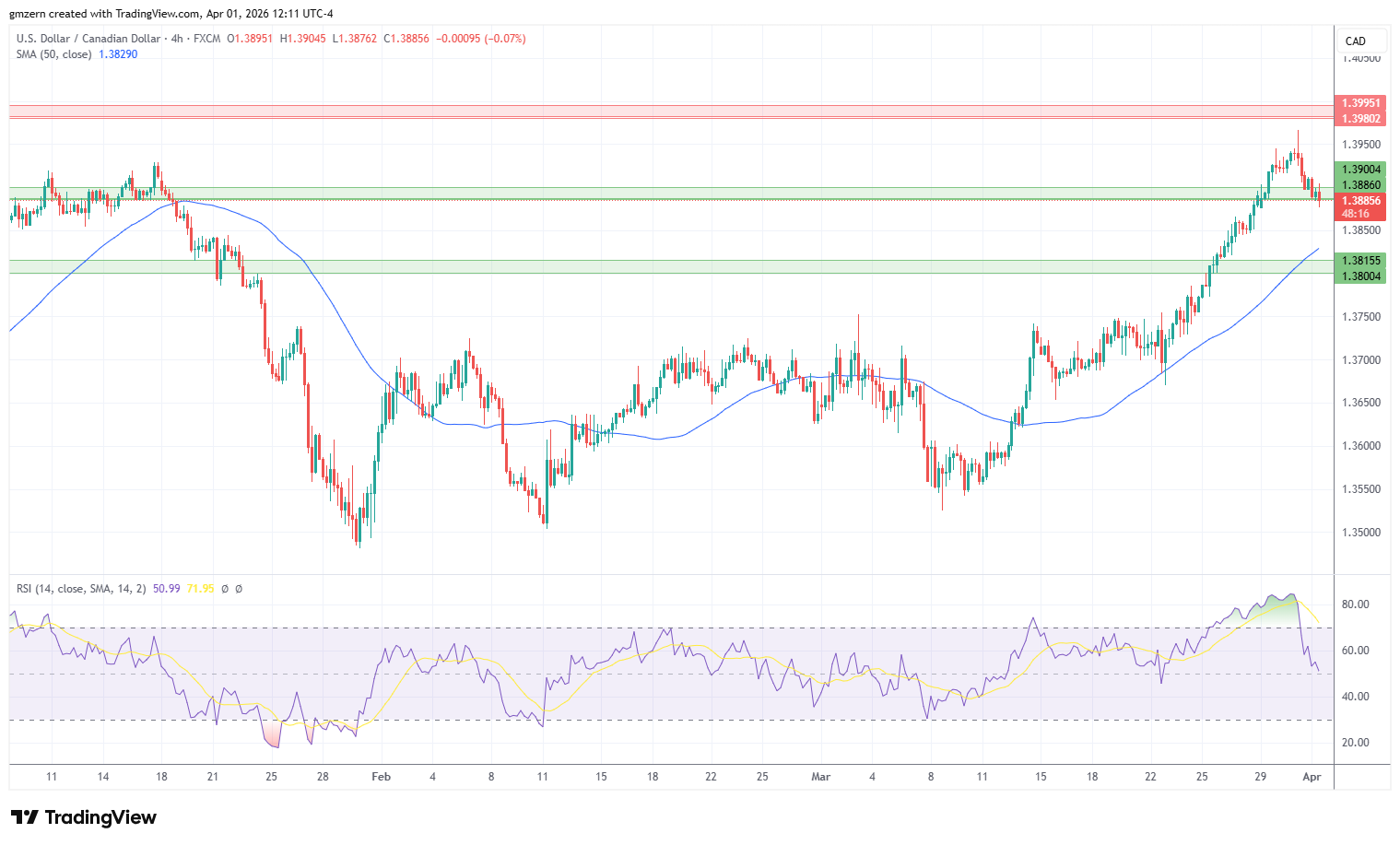
Task: Select the RSI (14, close, SMA, 14, 2) label
Action: pos(81,589)
